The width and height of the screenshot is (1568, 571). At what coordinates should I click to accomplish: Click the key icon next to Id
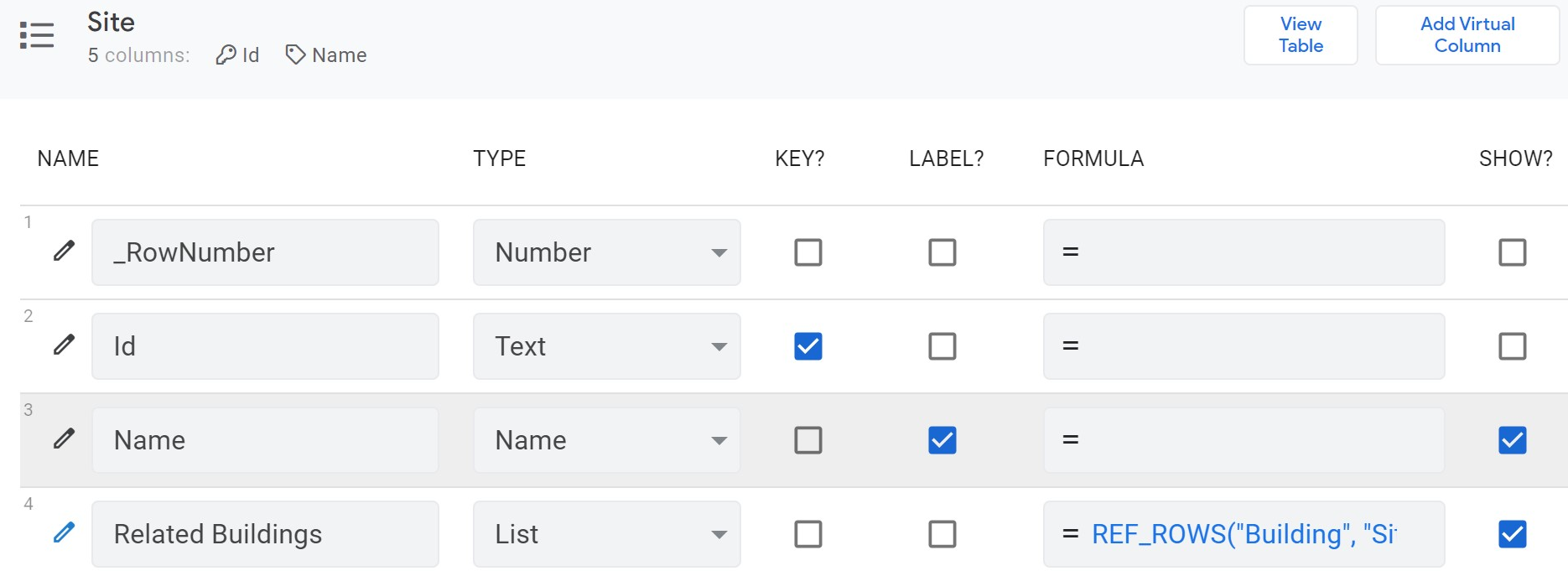tap(226, 55)
